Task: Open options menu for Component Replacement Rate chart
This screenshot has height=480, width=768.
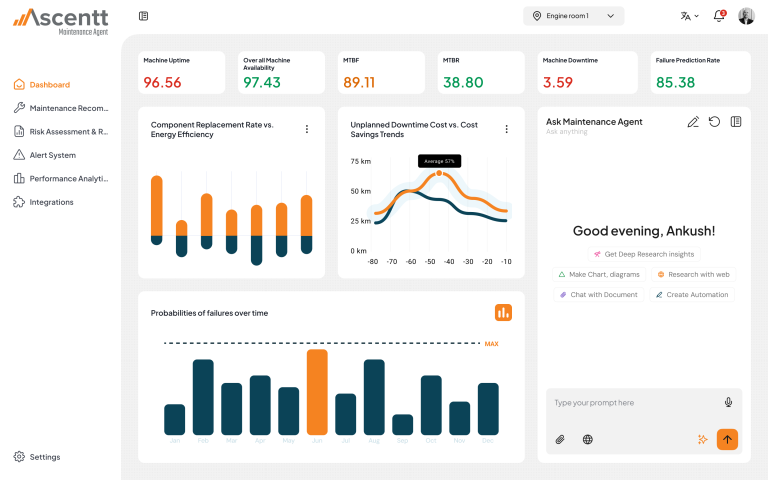Action: pyautogui.click(x=307, y=129)
